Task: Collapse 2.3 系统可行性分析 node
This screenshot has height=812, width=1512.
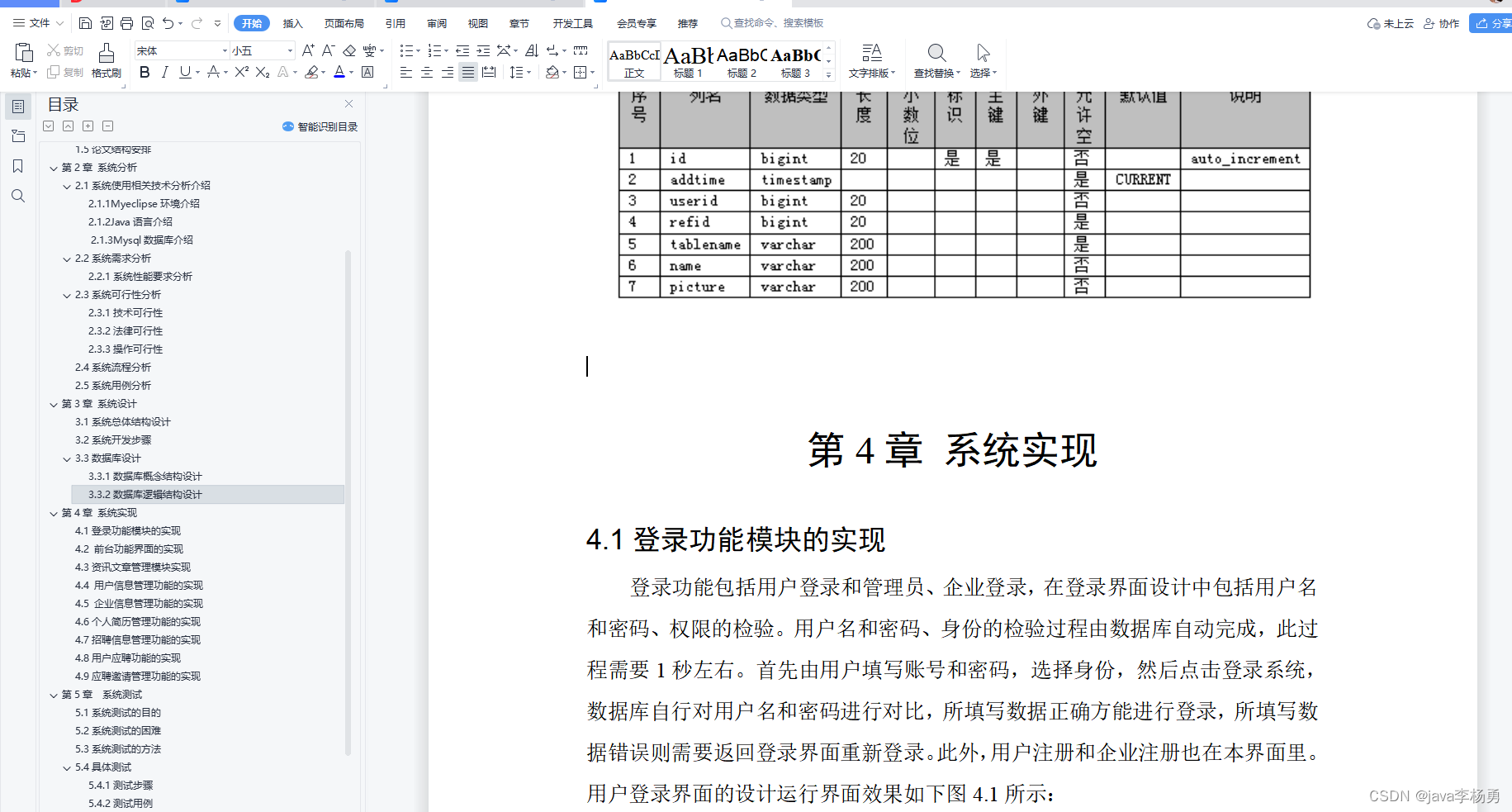Action: 67,295
